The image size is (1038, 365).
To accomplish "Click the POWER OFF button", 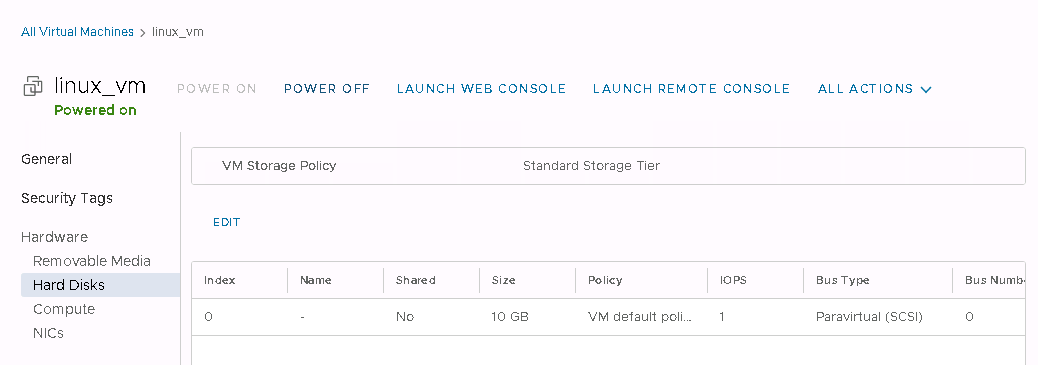I will tap(327, 89).
